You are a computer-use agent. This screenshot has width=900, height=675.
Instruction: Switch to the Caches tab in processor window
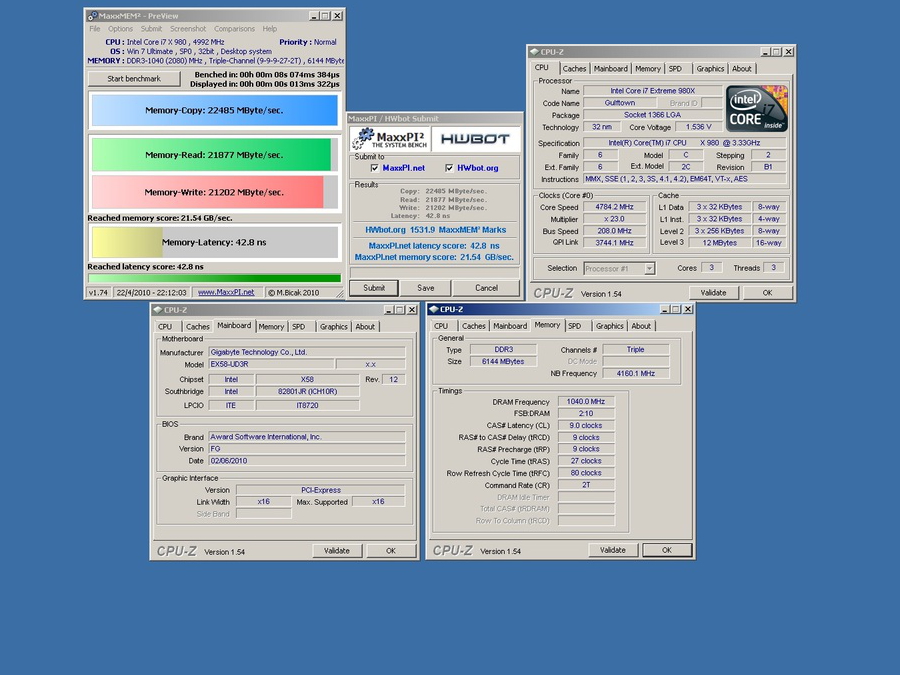point(575,68)
